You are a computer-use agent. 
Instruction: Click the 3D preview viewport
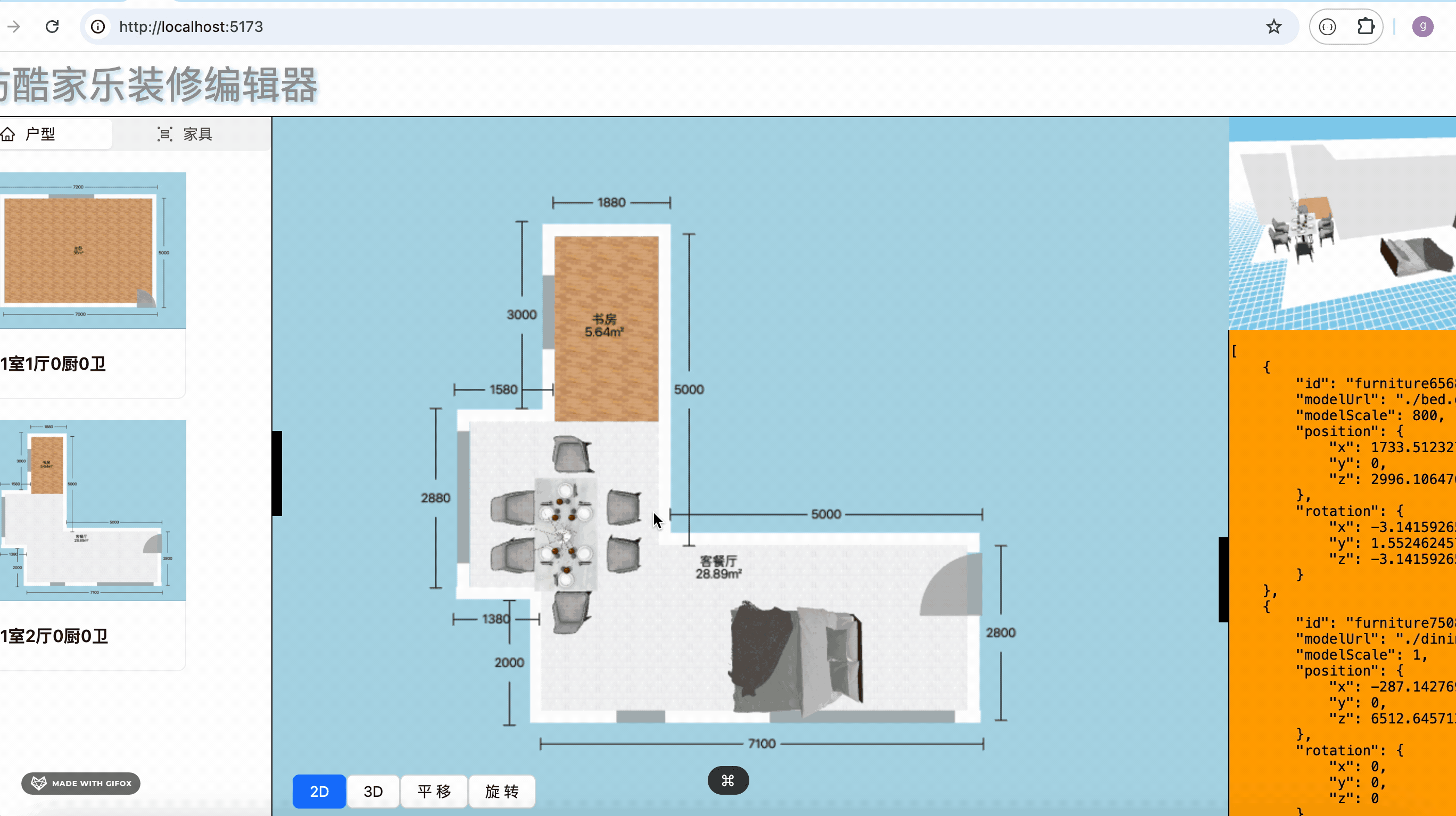pyautogui.click(x=1343, y=224)
